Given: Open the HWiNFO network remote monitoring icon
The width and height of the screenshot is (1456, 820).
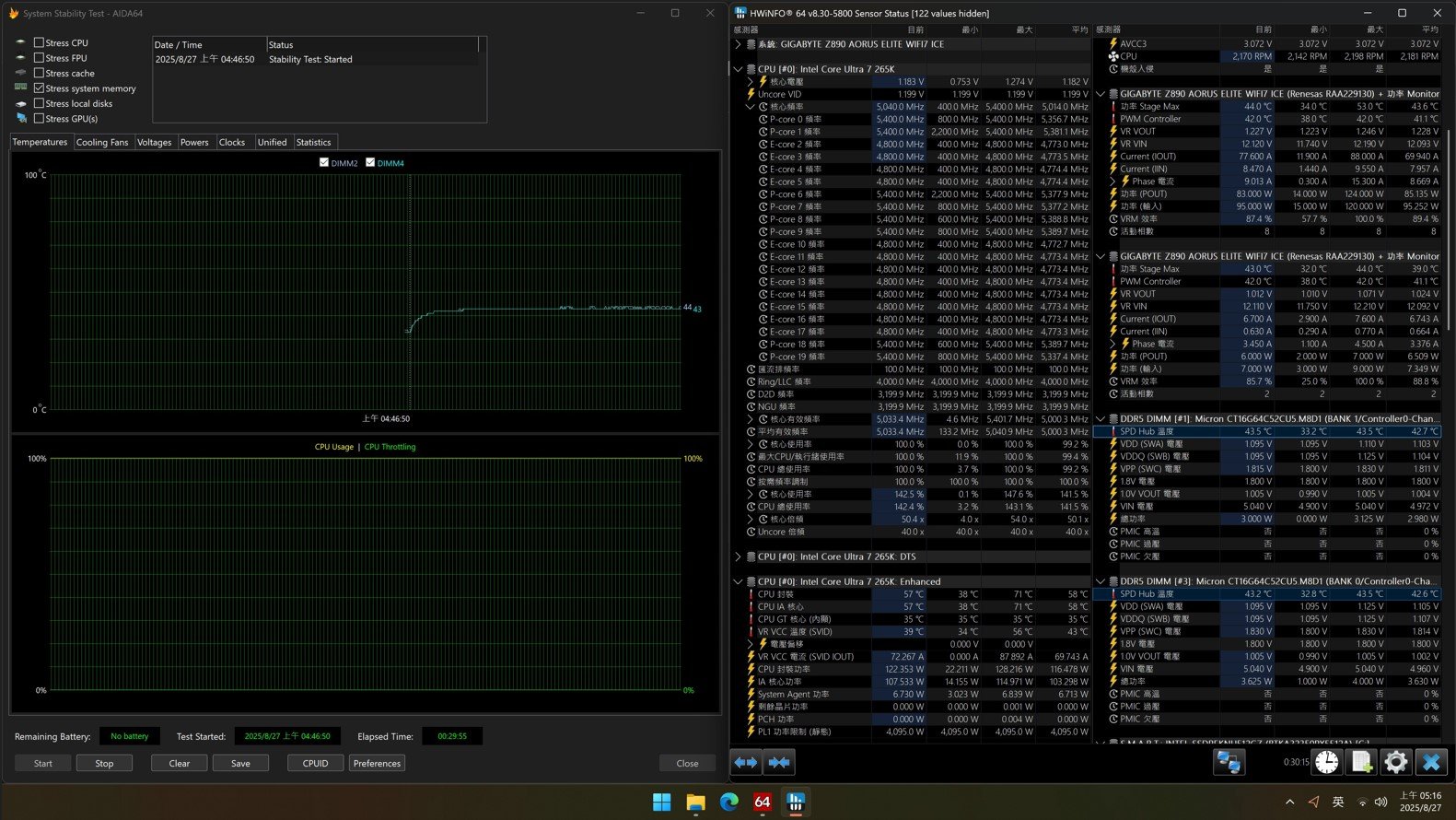Looking at the screenshot, I should click(x=1229, y=762).
